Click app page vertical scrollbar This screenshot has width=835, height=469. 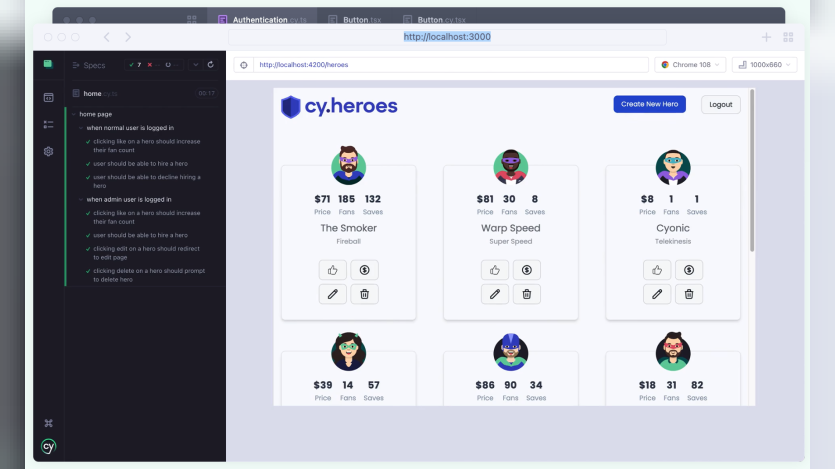click(752, 170)
